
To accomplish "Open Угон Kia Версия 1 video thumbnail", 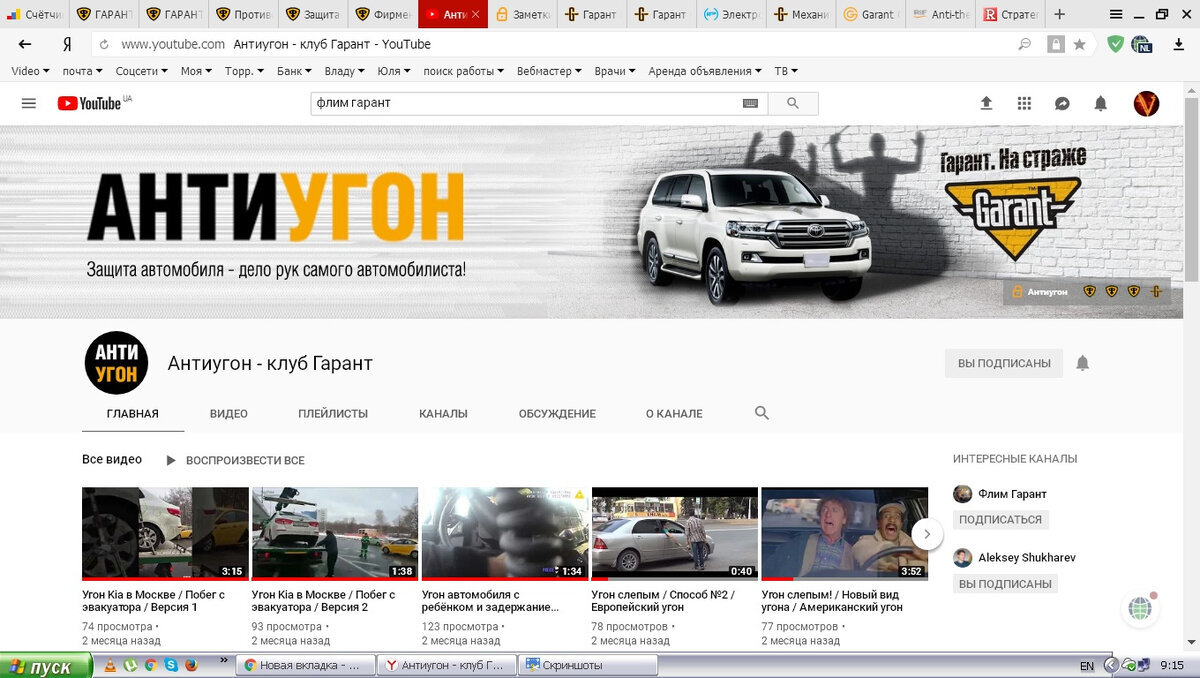I will [165, 534].
